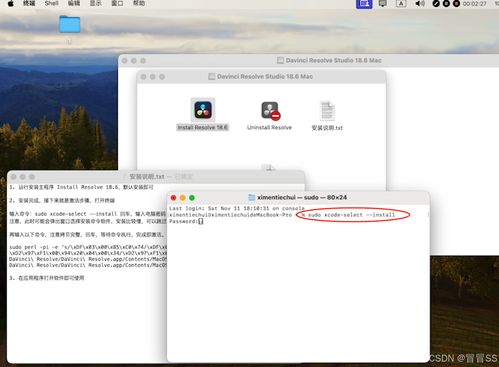The height and width of the screenshot is (367, 499).
Task: Click the disk icon in rear Davinci Resolve window title
Action: pyautogui.click(x=280, y=60)
